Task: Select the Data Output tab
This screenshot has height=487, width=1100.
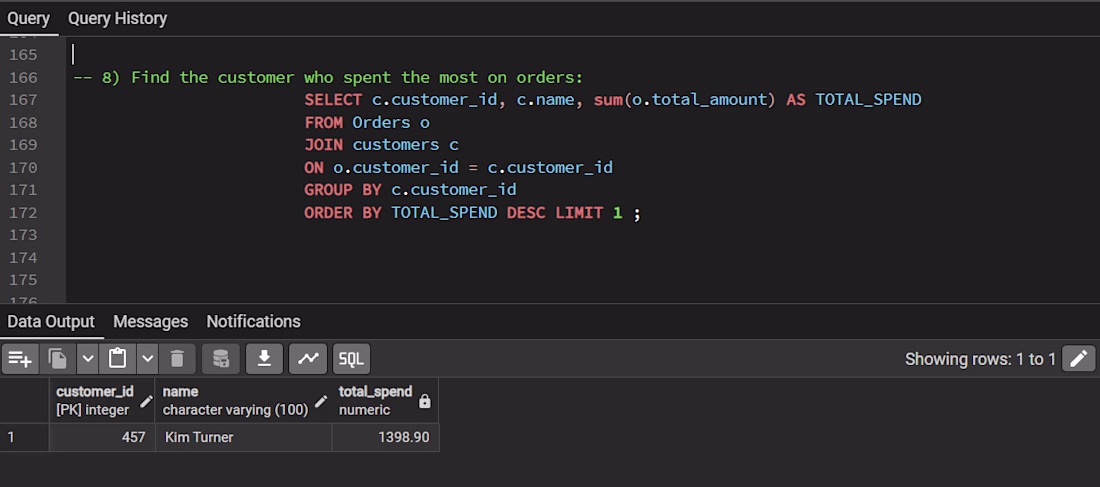Action: [x=51, y=321]
